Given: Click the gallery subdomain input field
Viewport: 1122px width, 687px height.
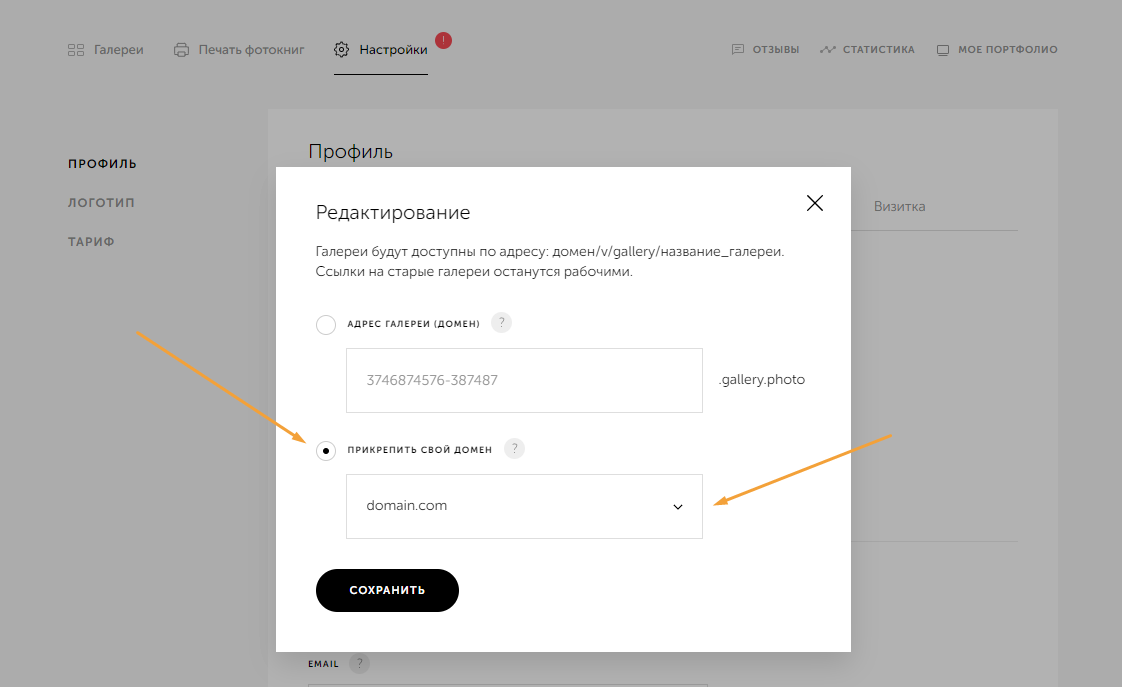Looking at the screenshot, I should [525, 380].
